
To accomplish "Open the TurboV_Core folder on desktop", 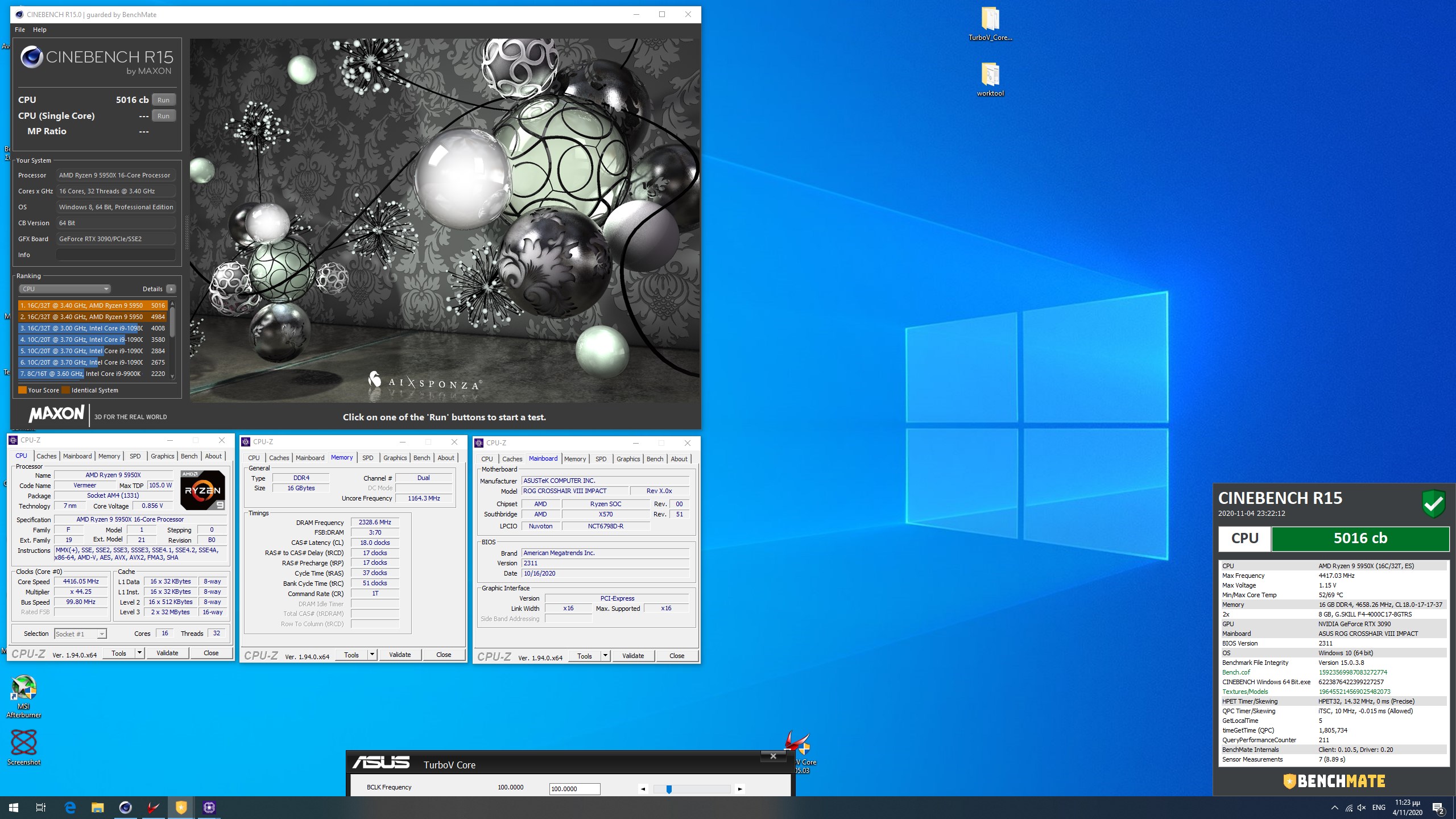I will (x=990, y=24).
